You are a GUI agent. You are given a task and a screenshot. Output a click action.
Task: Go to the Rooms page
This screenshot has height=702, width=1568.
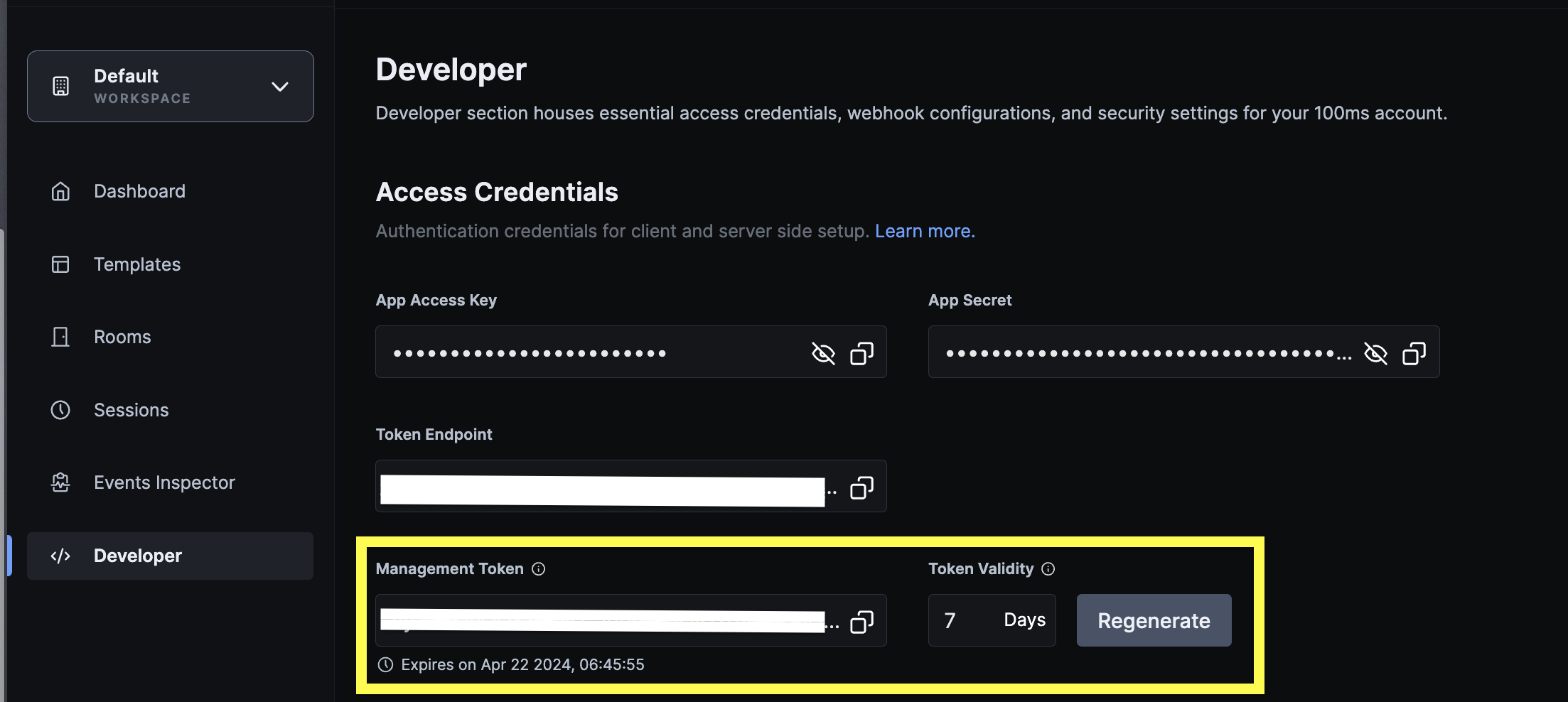tap(122, 337)
